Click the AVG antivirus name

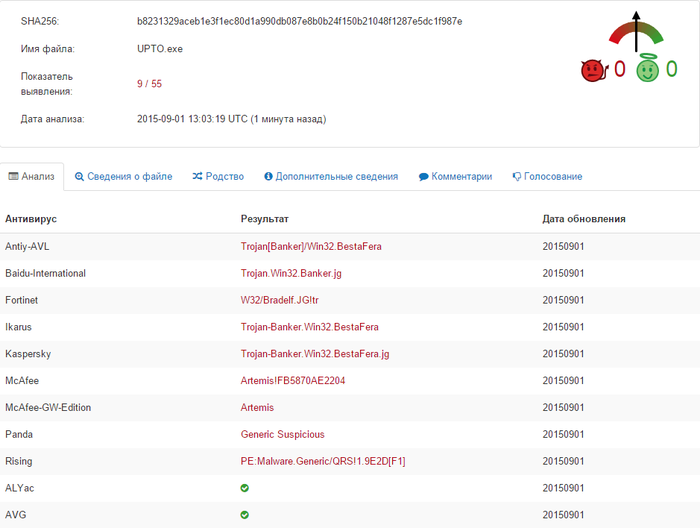16,515
